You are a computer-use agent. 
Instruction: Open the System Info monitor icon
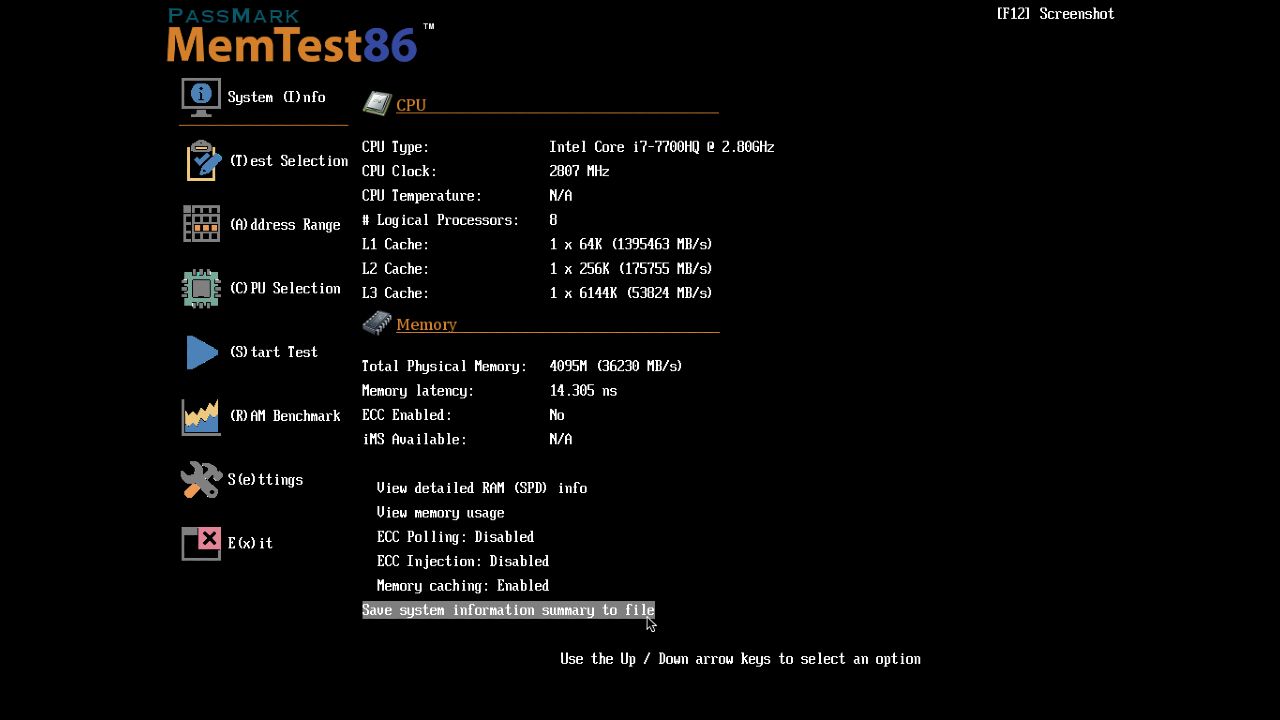pos(201,97)
